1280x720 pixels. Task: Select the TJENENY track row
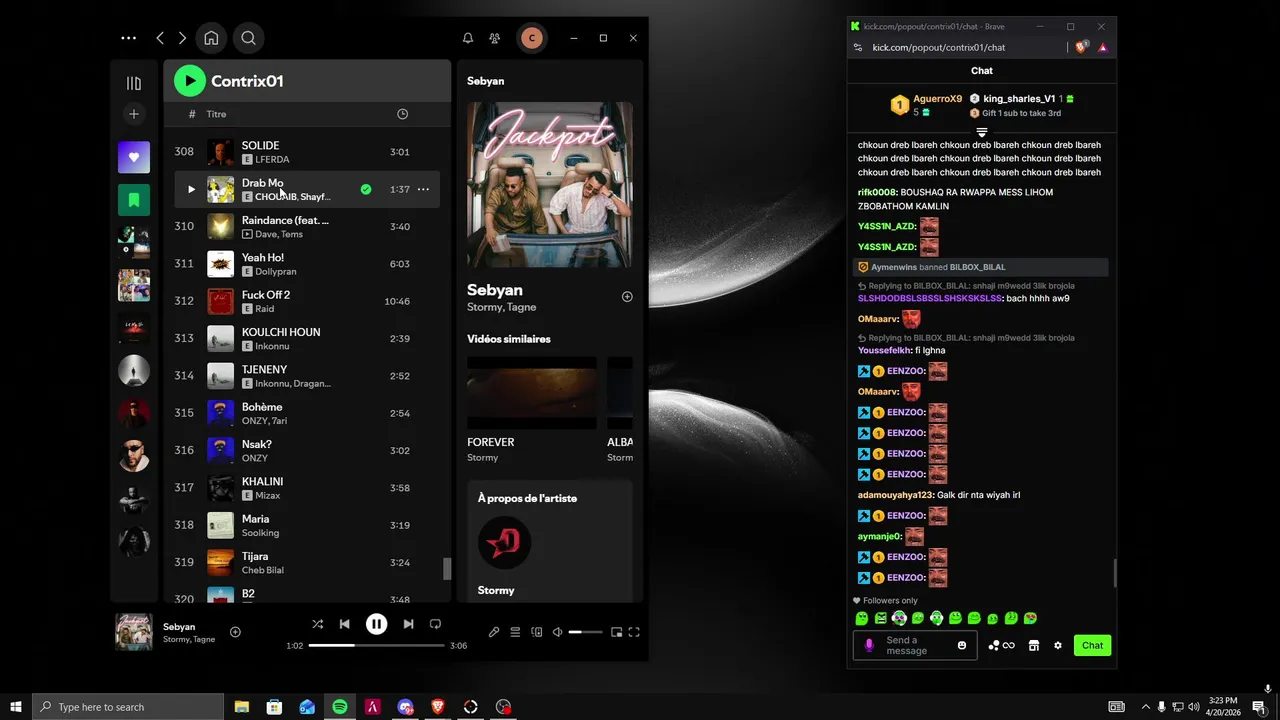pos(307,376)
